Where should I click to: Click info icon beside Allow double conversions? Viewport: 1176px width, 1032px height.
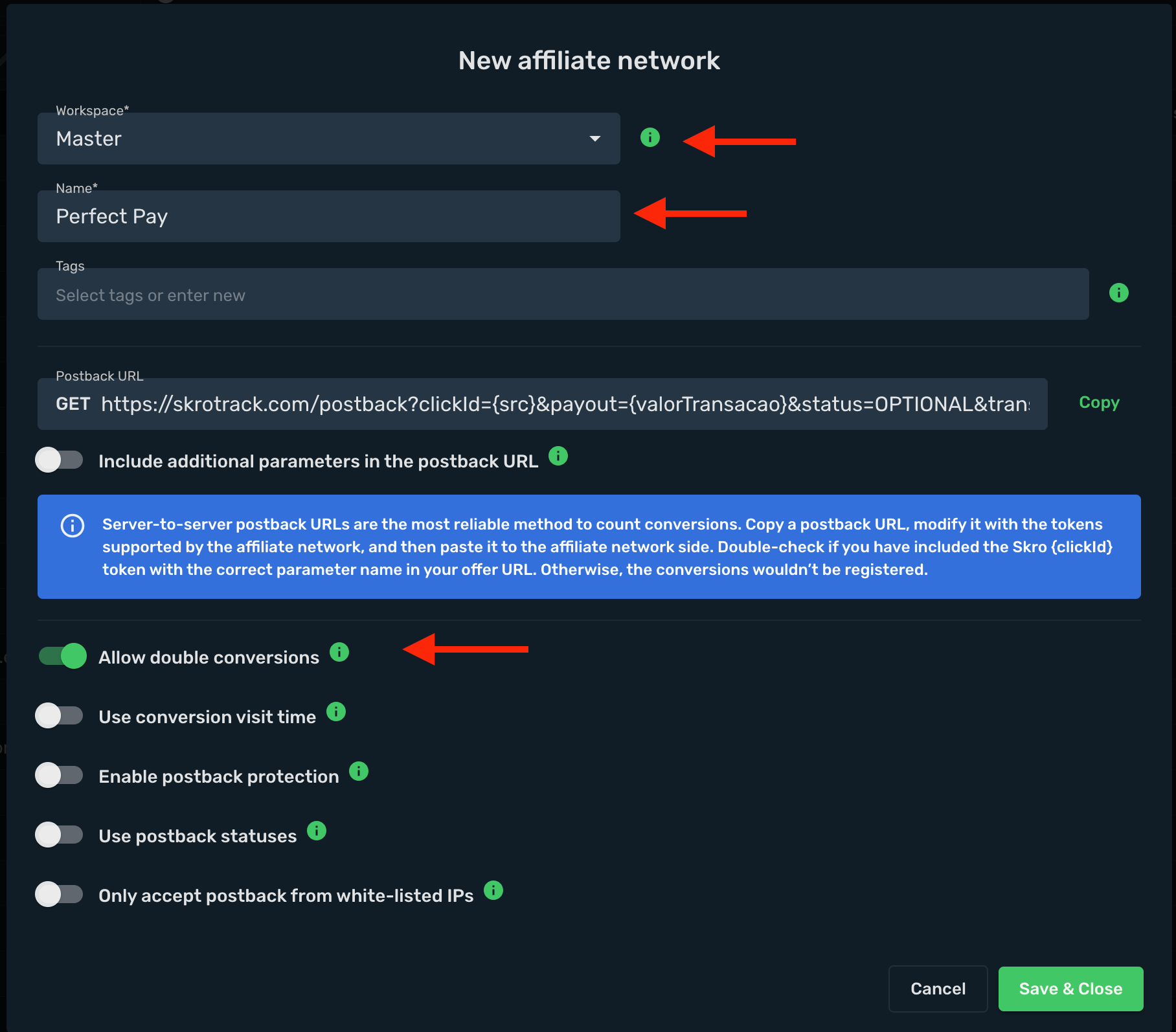coord(339,652)
